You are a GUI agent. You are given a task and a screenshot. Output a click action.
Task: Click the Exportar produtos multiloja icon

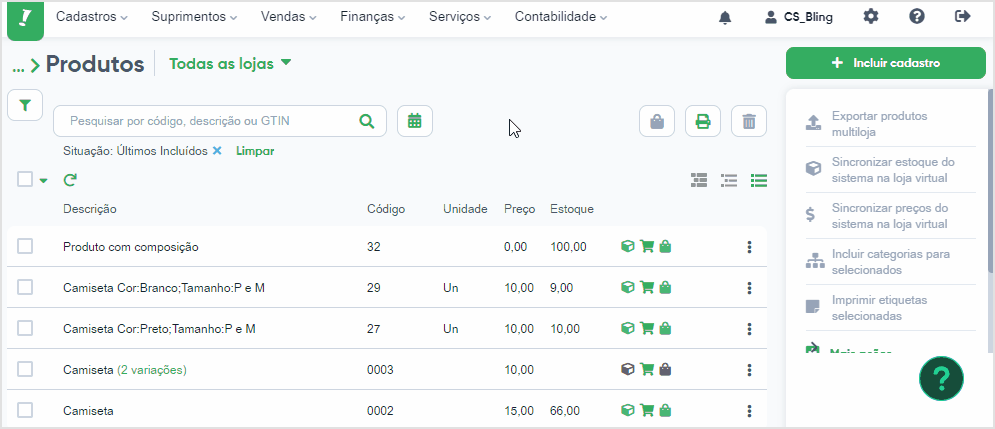click(x=814, y=122)
